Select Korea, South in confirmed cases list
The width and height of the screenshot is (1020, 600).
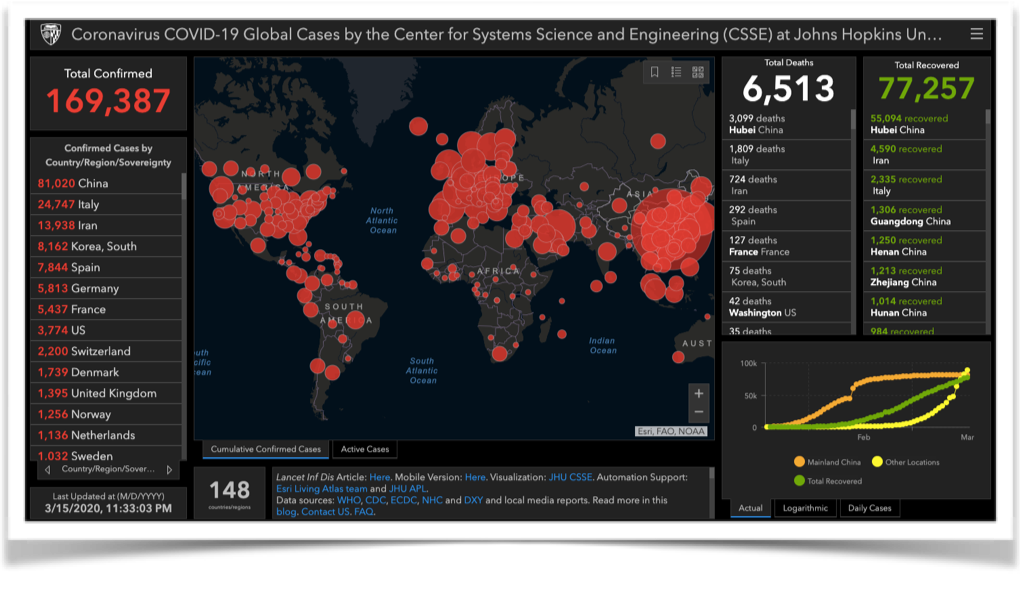tap(106, 246)
